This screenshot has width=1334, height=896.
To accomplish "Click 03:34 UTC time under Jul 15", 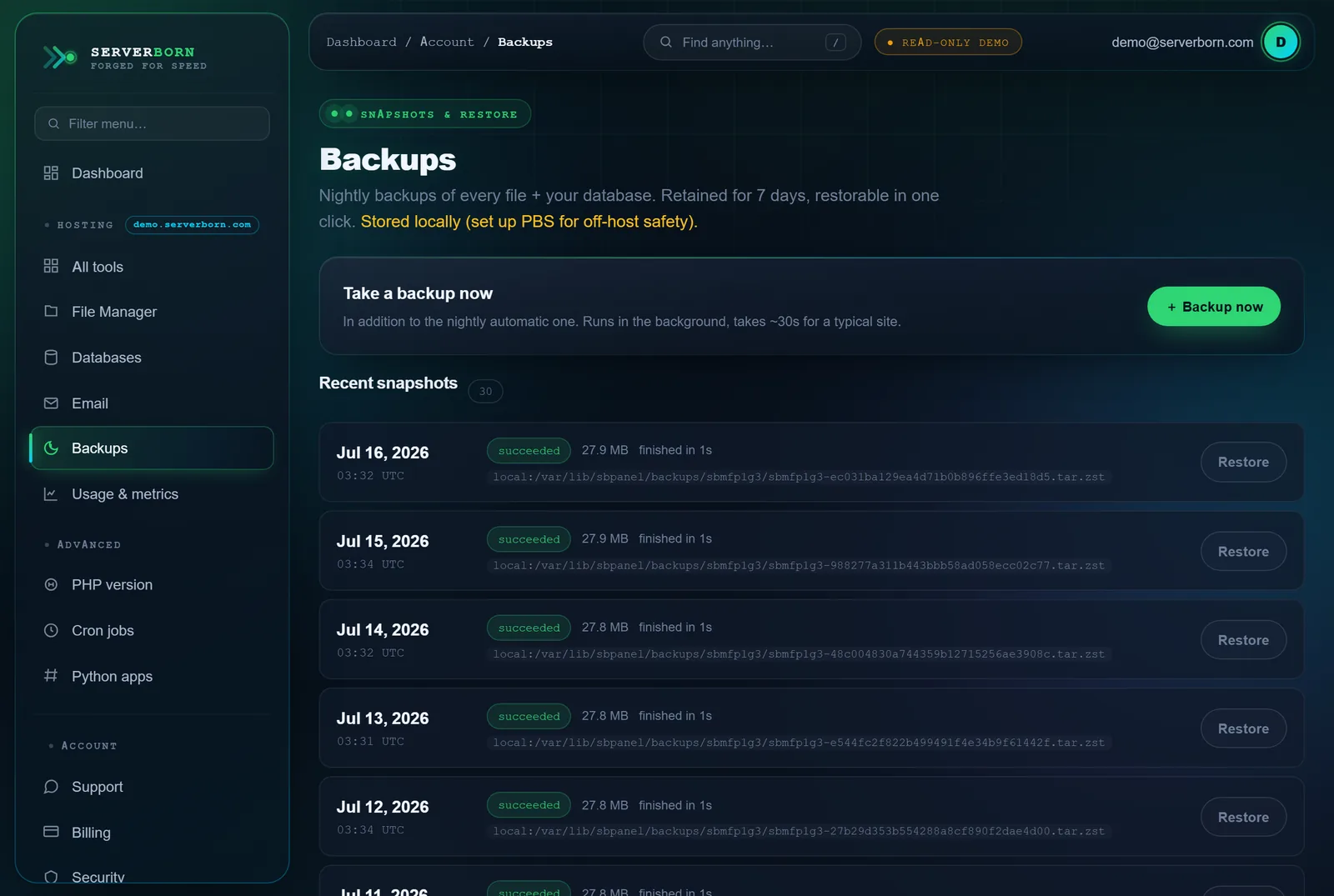I will 370,564.
